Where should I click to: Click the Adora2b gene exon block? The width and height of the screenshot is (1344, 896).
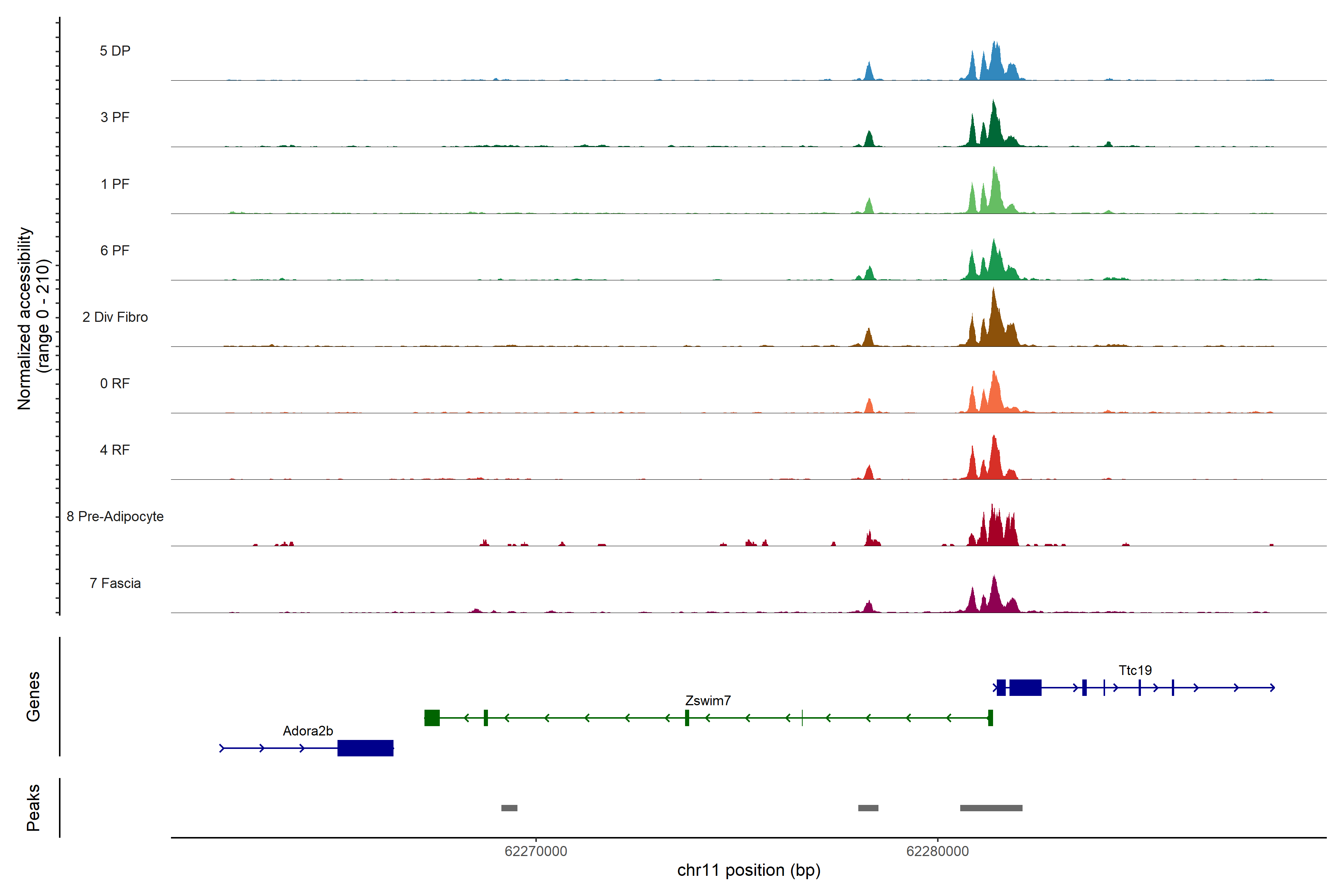(365, 748)
